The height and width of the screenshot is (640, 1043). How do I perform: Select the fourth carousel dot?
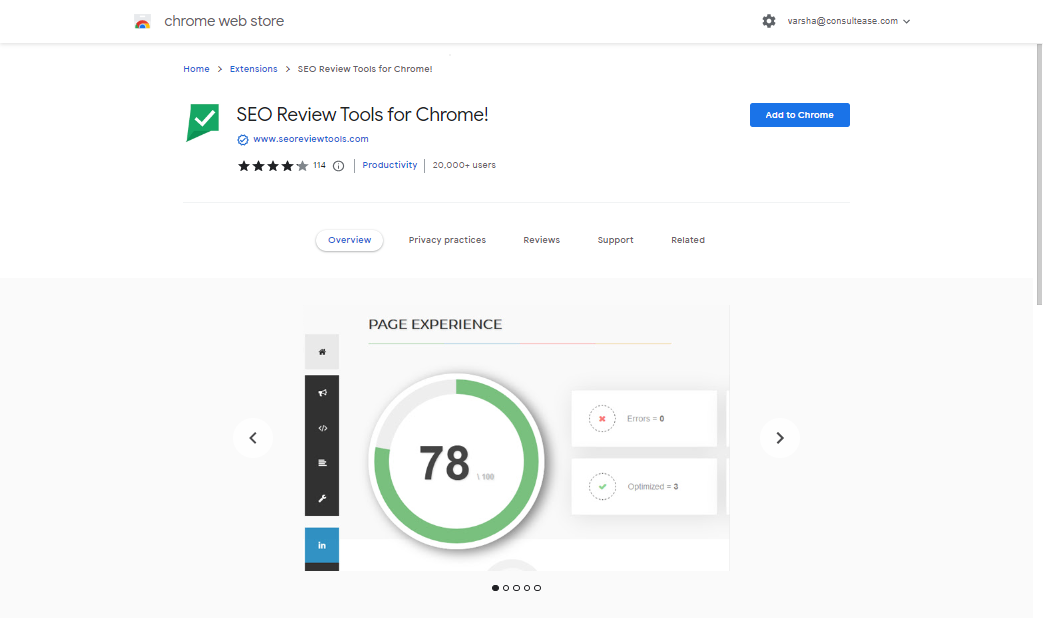pos(527,588)
